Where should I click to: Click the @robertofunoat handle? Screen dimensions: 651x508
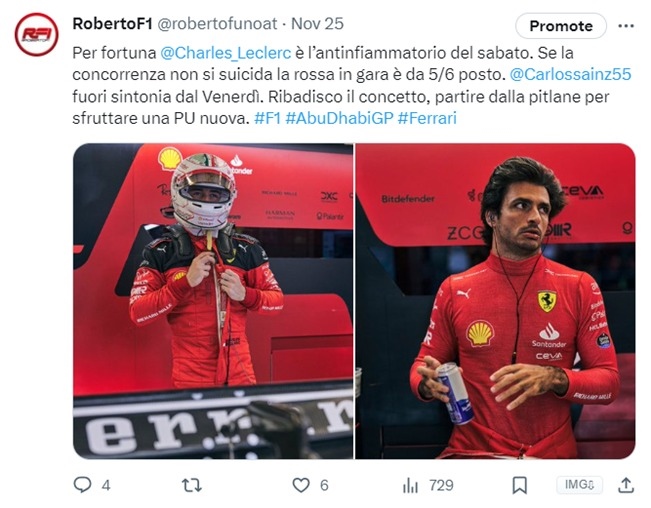pos(217,24)
